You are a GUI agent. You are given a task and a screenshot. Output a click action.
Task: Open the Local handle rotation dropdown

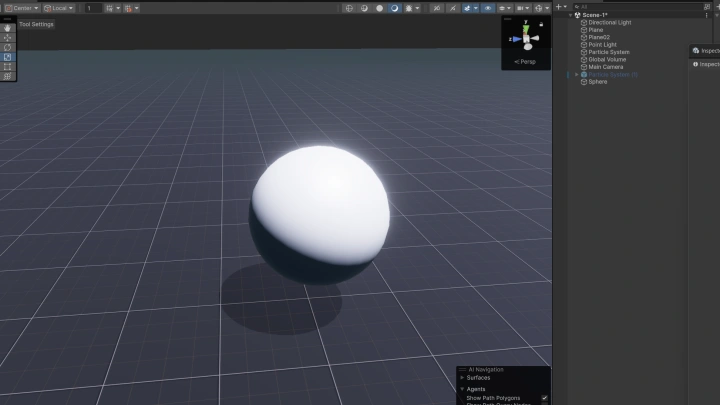point(58,8)
